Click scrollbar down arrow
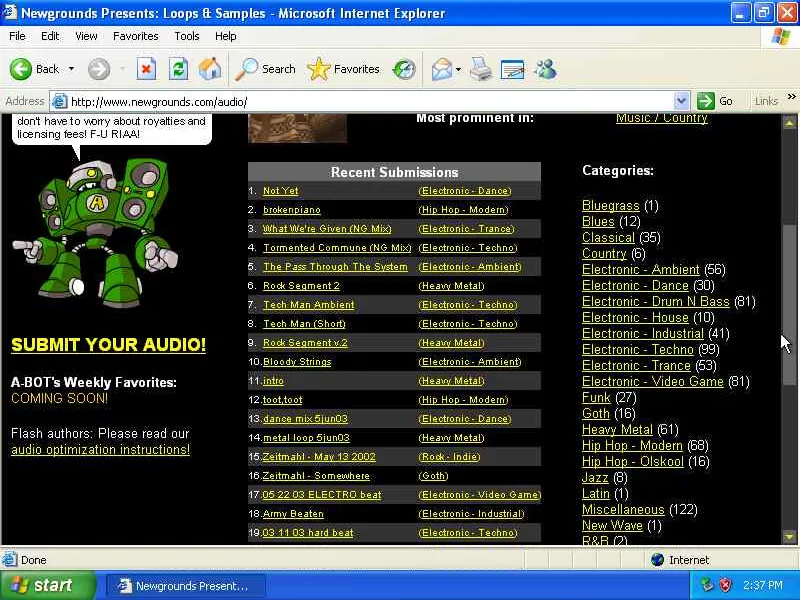 point(789,537)
